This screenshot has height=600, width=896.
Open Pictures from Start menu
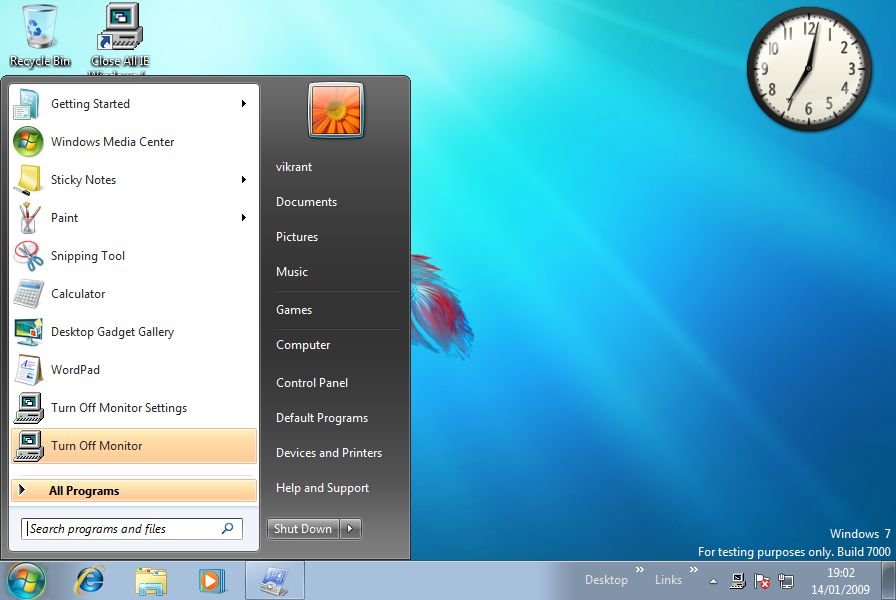click(x=297, y=237)
